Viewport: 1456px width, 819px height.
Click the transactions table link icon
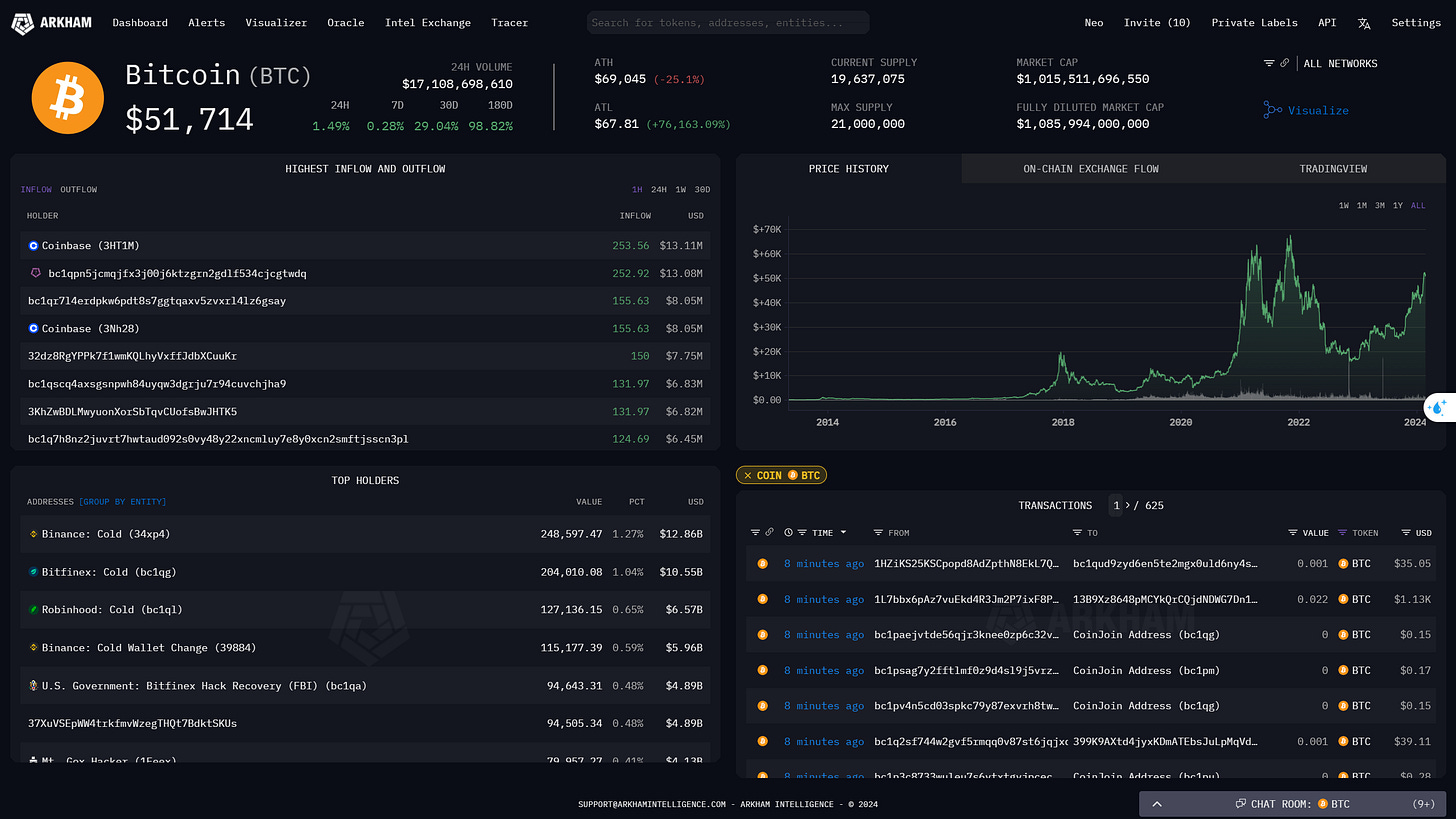click(x=769, y=532)
